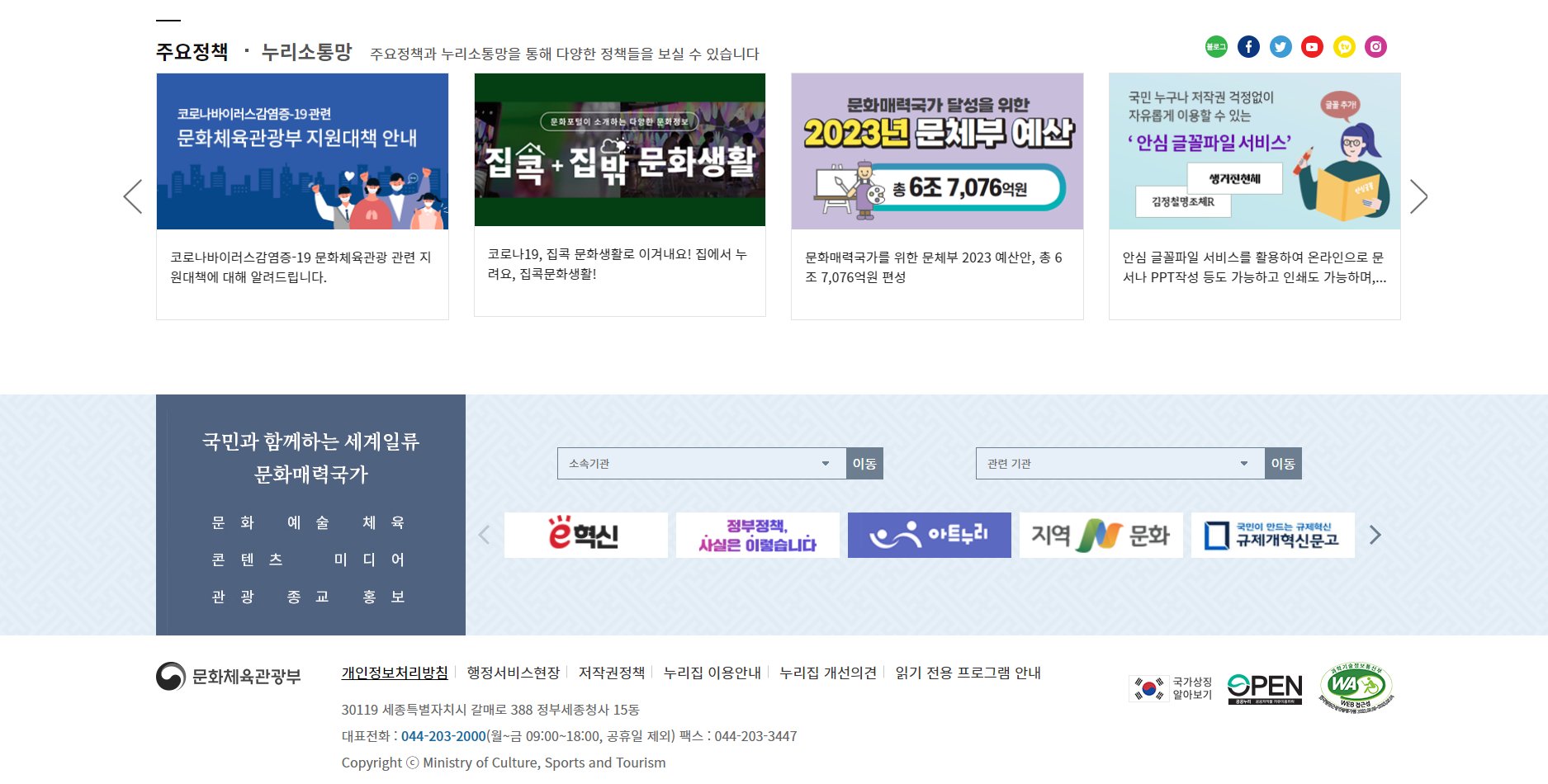Open the 저작권정책 footer link

[611, 673]
